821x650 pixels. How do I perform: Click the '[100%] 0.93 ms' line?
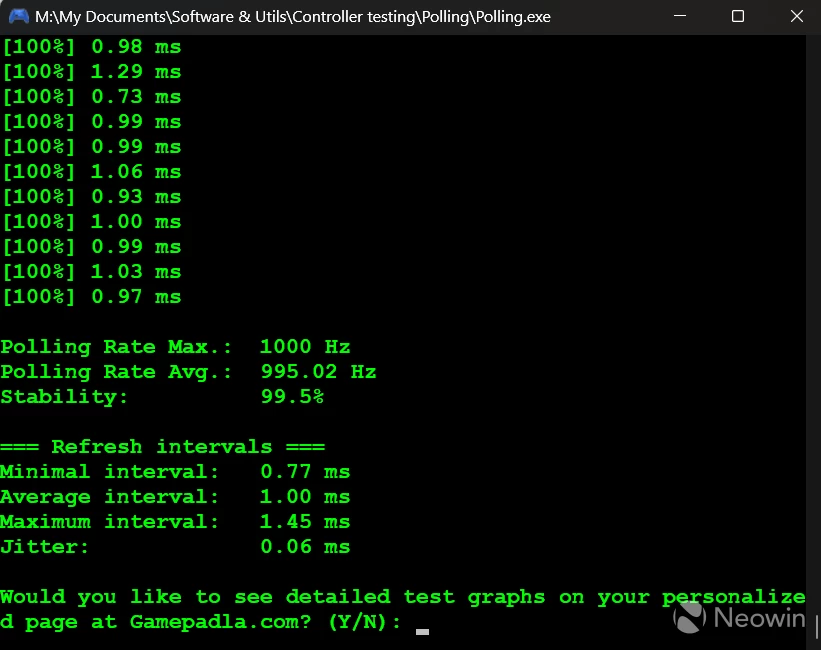pyautogui.click(x=92, y=197)
